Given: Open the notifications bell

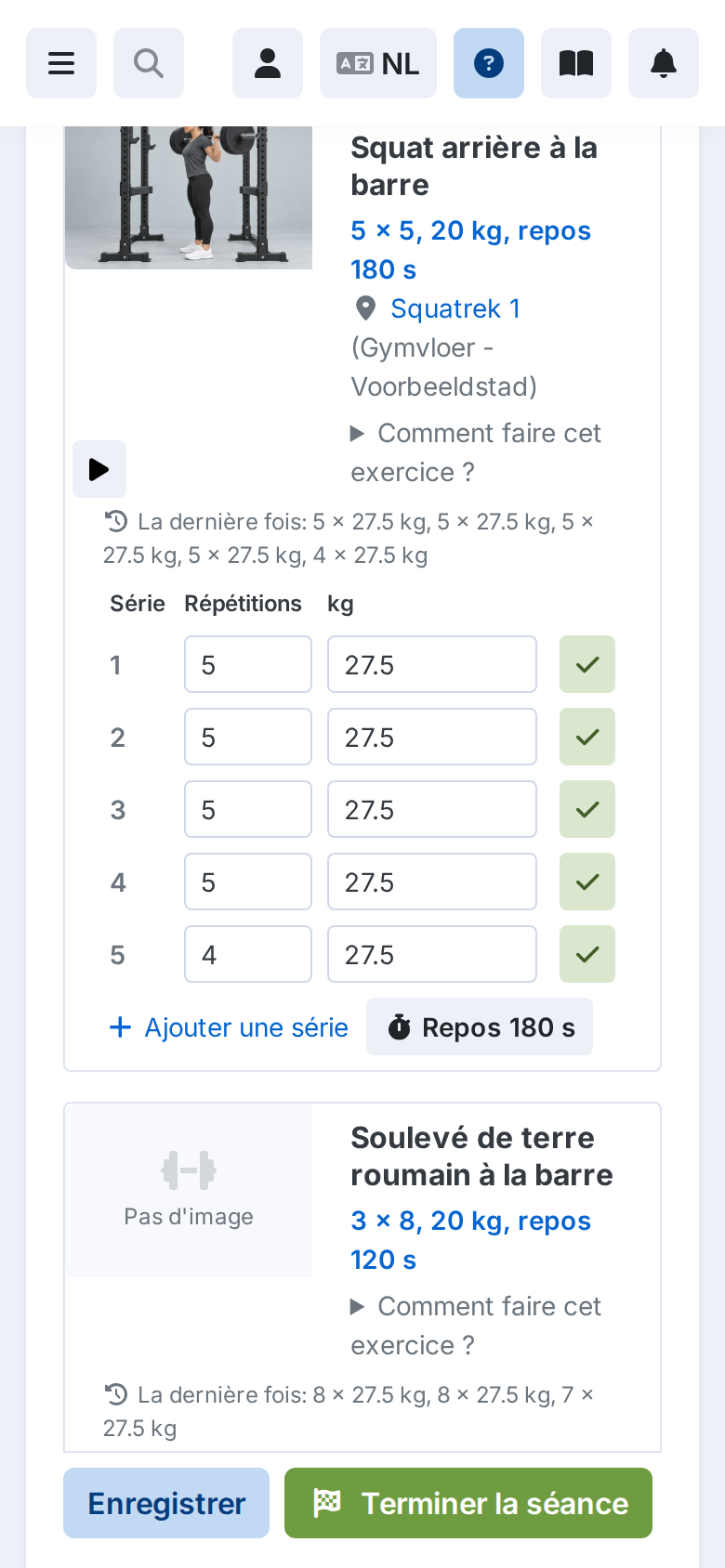Looking at the screenshot, I should coord(664,63).
